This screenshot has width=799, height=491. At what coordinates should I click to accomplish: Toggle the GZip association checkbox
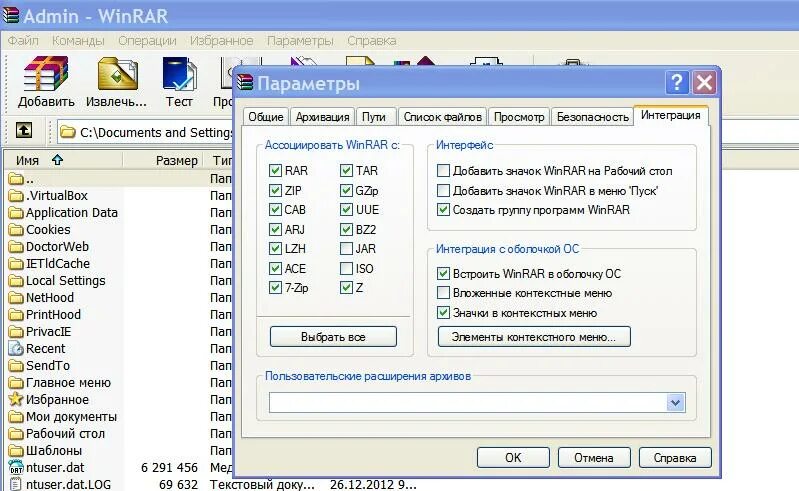pos(347,190)
